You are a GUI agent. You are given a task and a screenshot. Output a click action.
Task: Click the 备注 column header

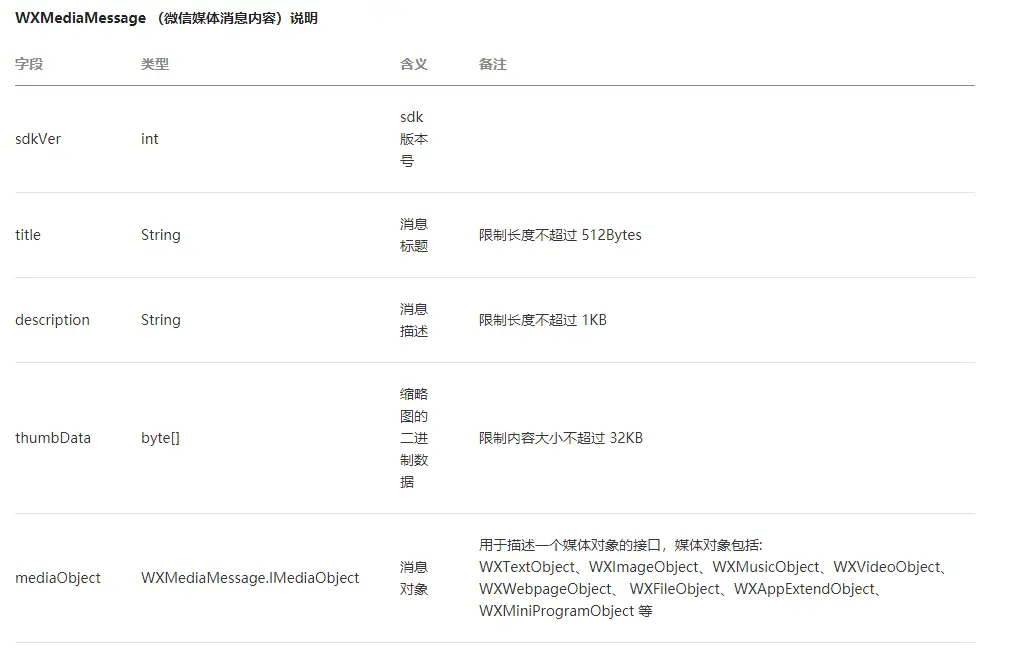[x=493, y=64]
